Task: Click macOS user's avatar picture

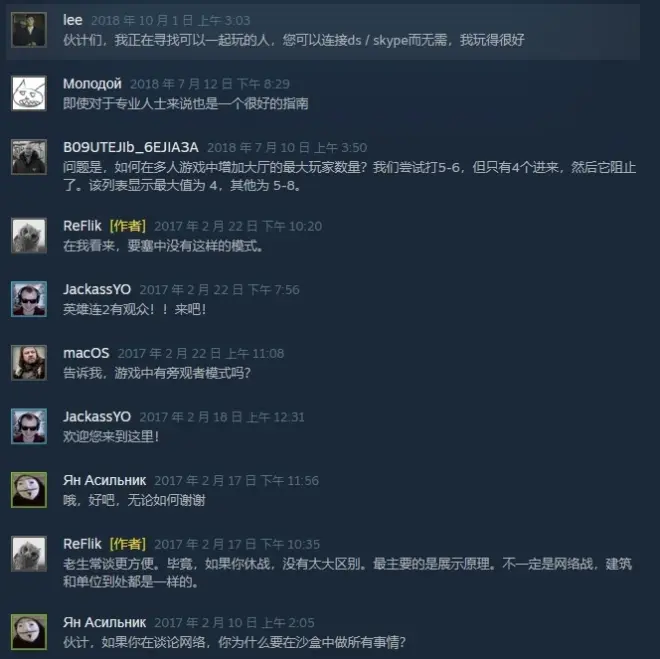Action: 29,363
